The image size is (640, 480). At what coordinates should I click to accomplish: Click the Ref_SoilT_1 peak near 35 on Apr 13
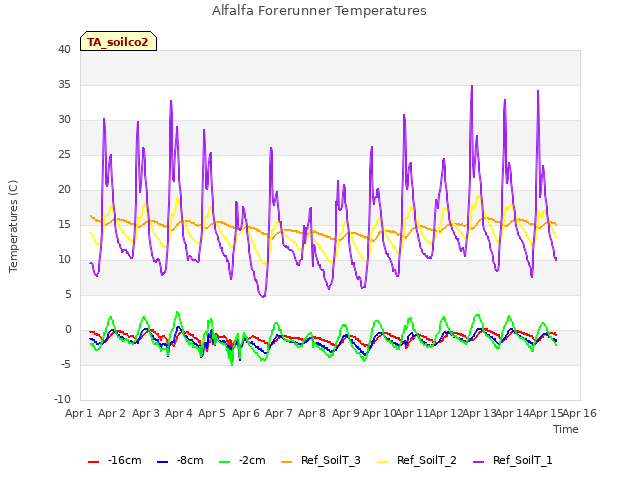pyautogui.click(x=472, y=86)
